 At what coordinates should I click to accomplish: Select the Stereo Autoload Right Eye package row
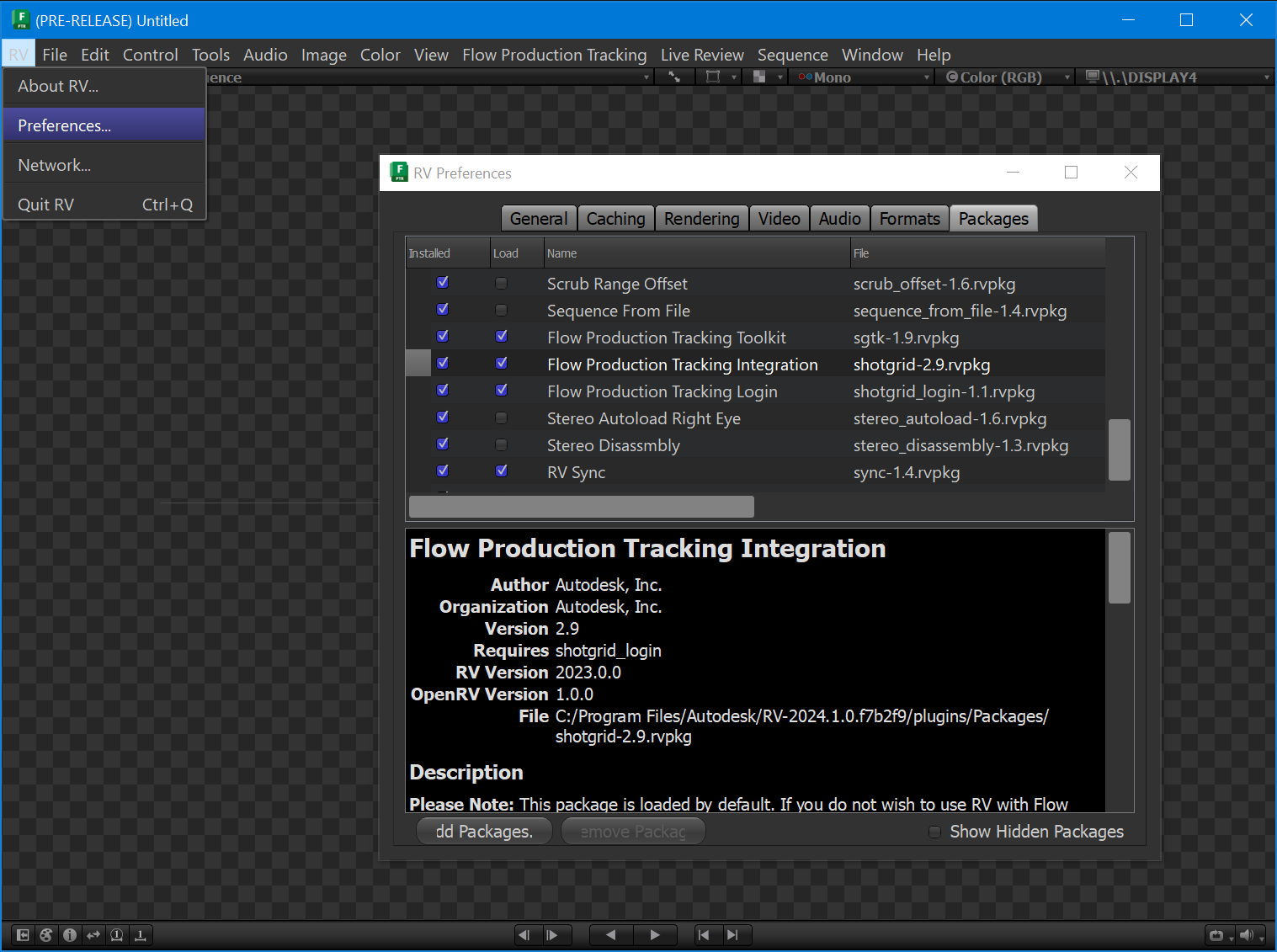pyautogui.click(x=755, y=418)
